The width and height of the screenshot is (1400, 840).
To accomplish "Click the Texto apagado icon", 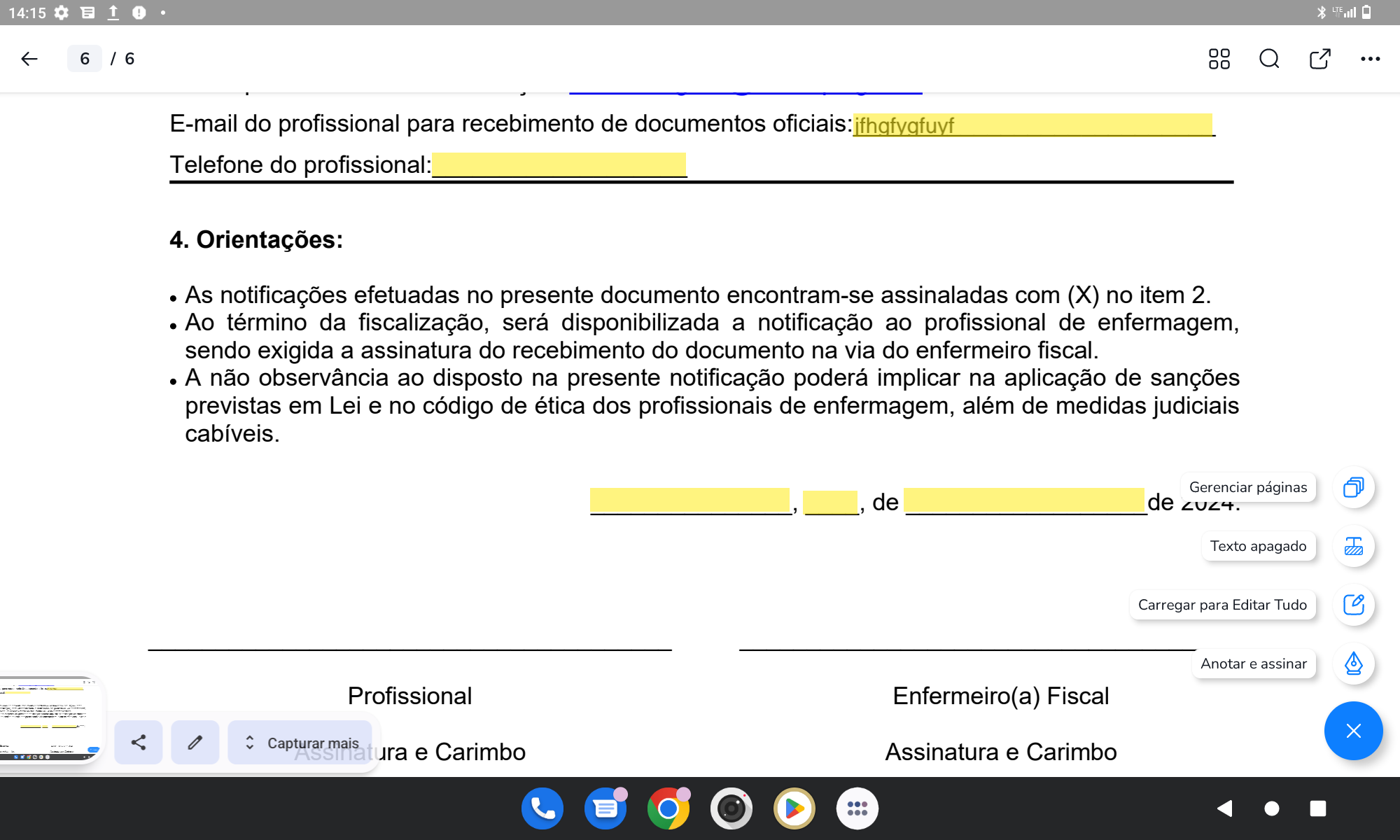I will coord(1354,546).
